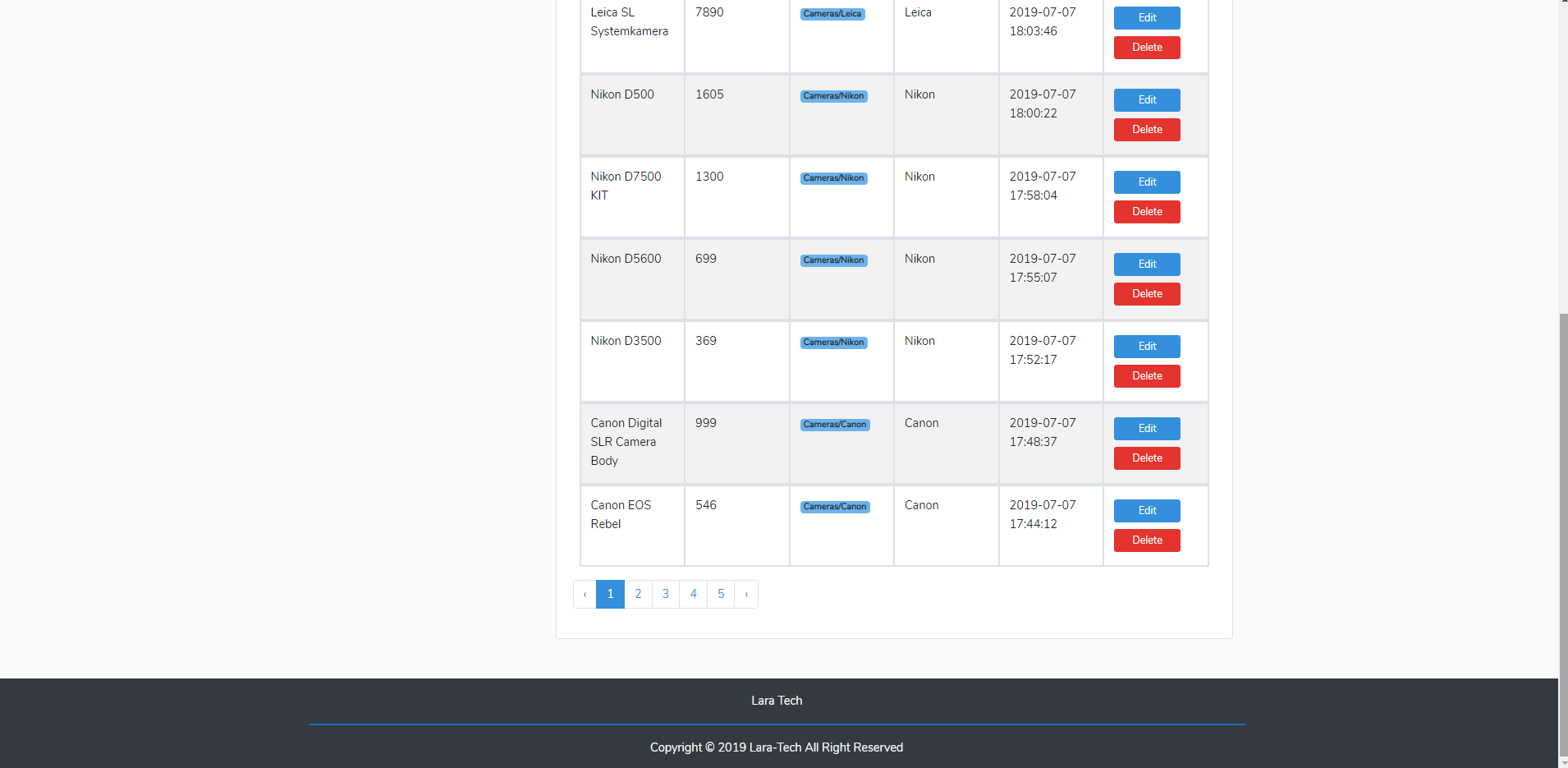Click the price value 1605

point(709,94)
